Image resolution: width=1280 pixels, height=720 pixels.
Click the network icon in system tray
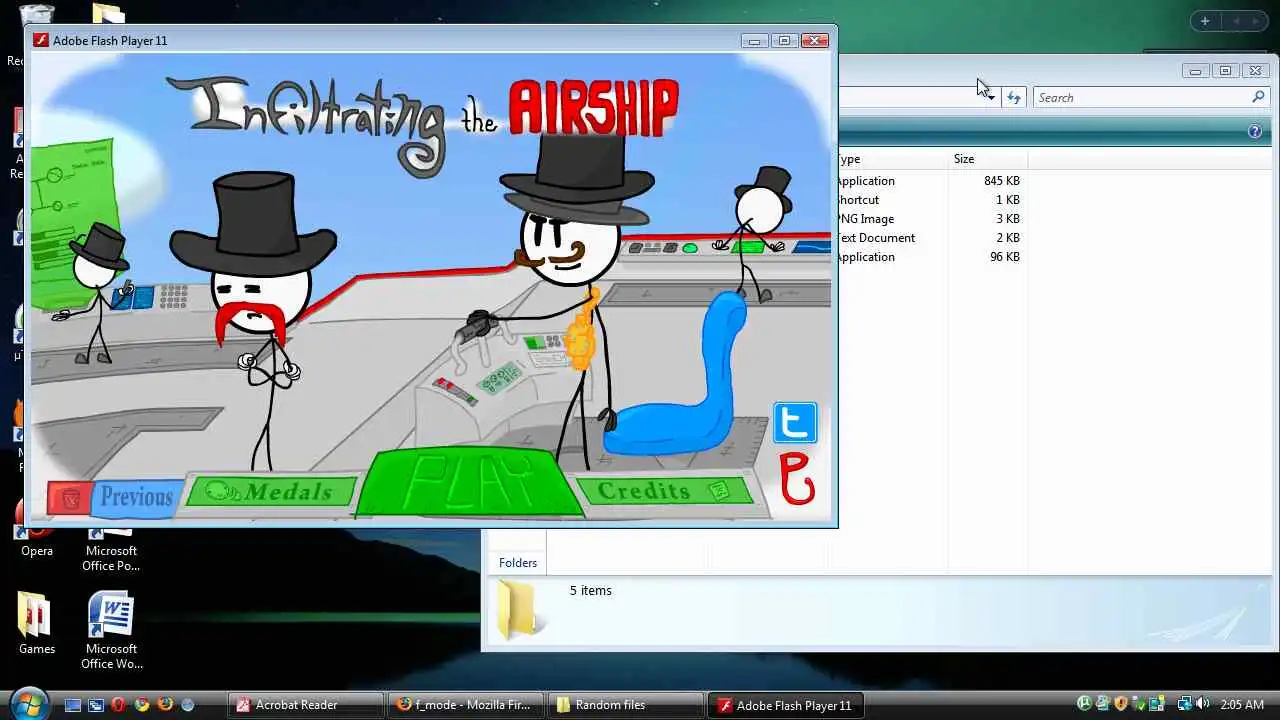1184,704
